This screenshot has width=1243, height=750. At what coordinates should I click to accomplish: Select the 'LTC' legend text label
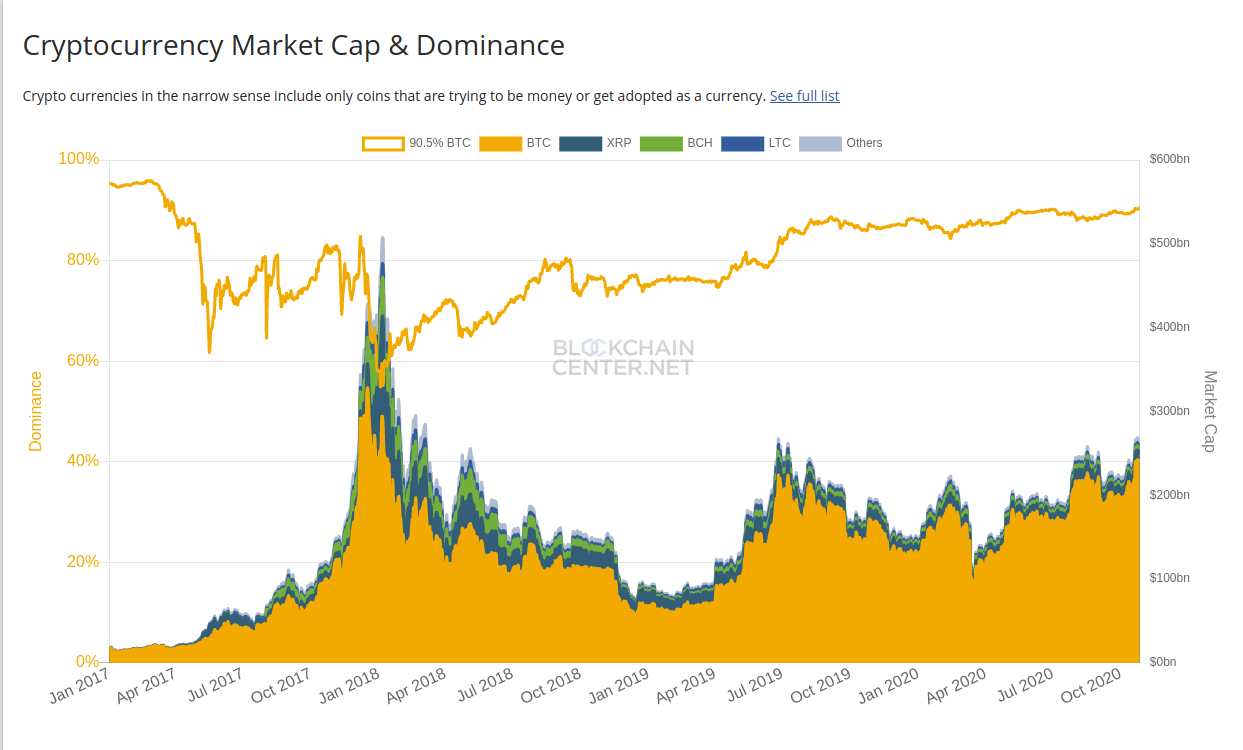(x=779, y=143)
